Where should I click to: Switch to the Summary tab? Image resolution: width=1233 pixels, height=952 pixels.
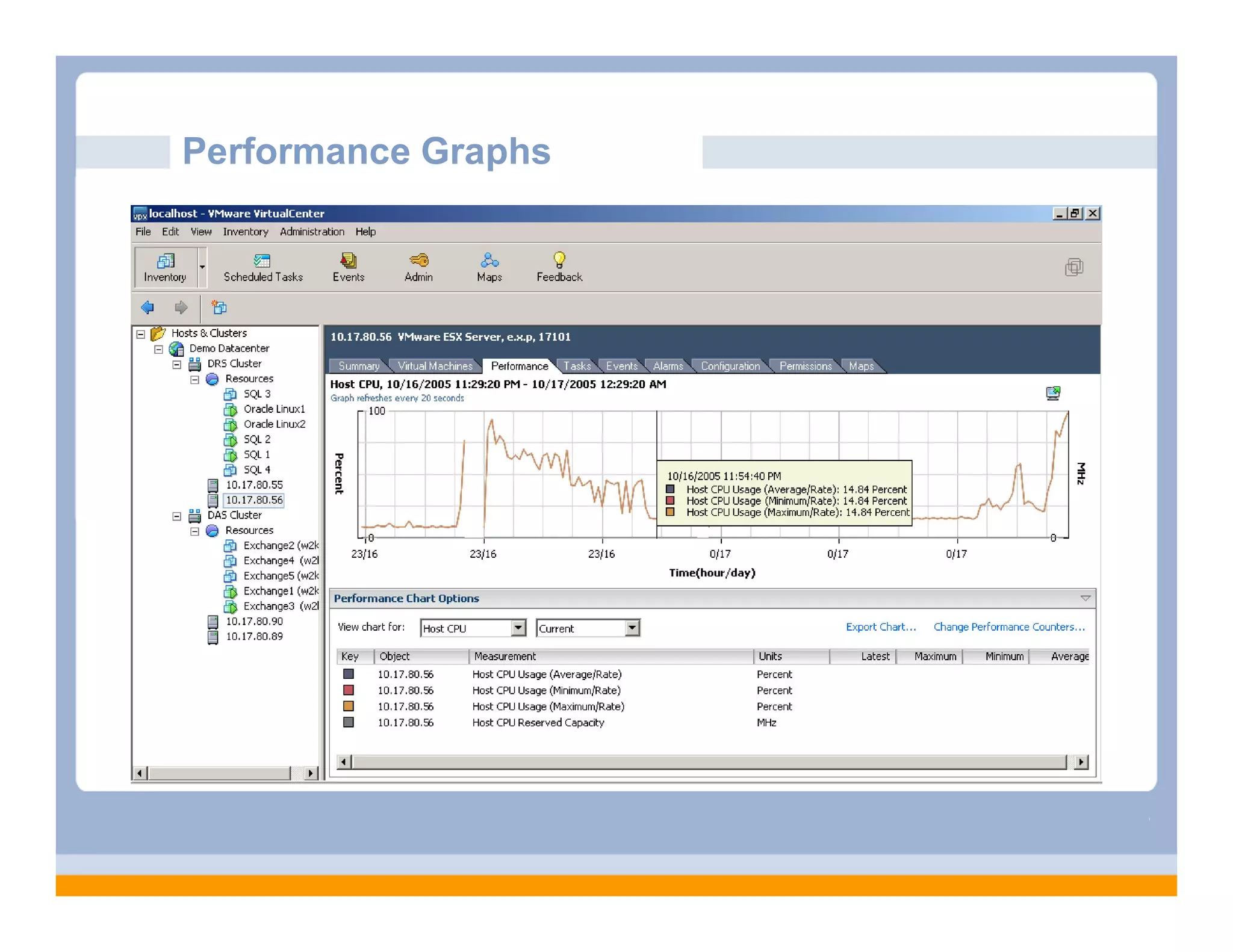(359, 366)
